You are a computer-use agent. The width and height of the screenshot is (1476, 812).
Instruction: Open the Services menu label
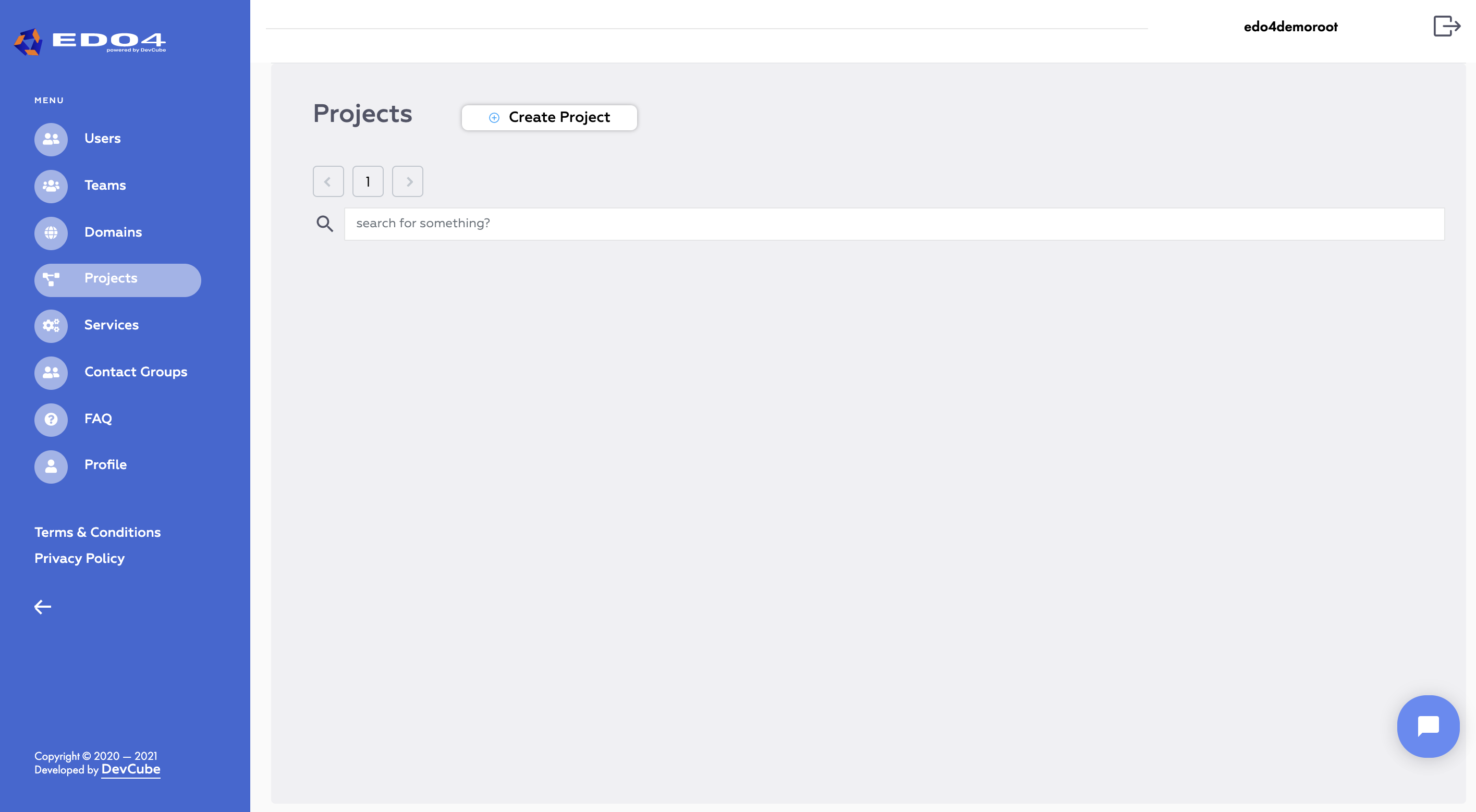(111, 325)
